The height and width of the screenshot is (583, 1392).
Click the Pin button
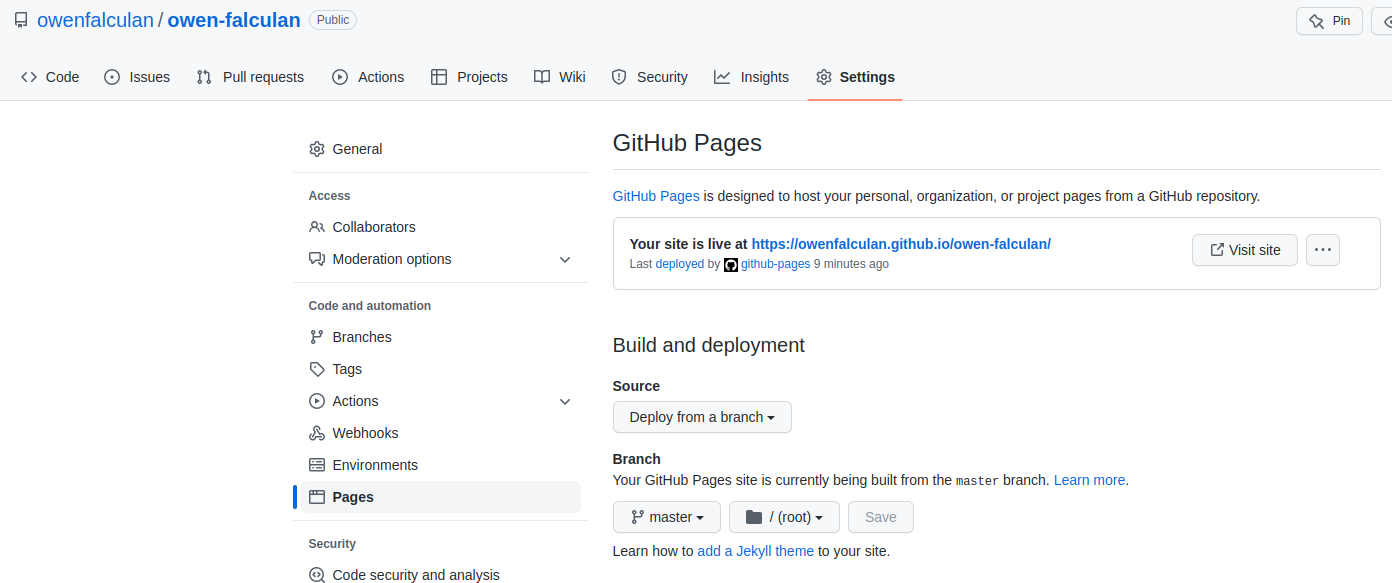1330,21
